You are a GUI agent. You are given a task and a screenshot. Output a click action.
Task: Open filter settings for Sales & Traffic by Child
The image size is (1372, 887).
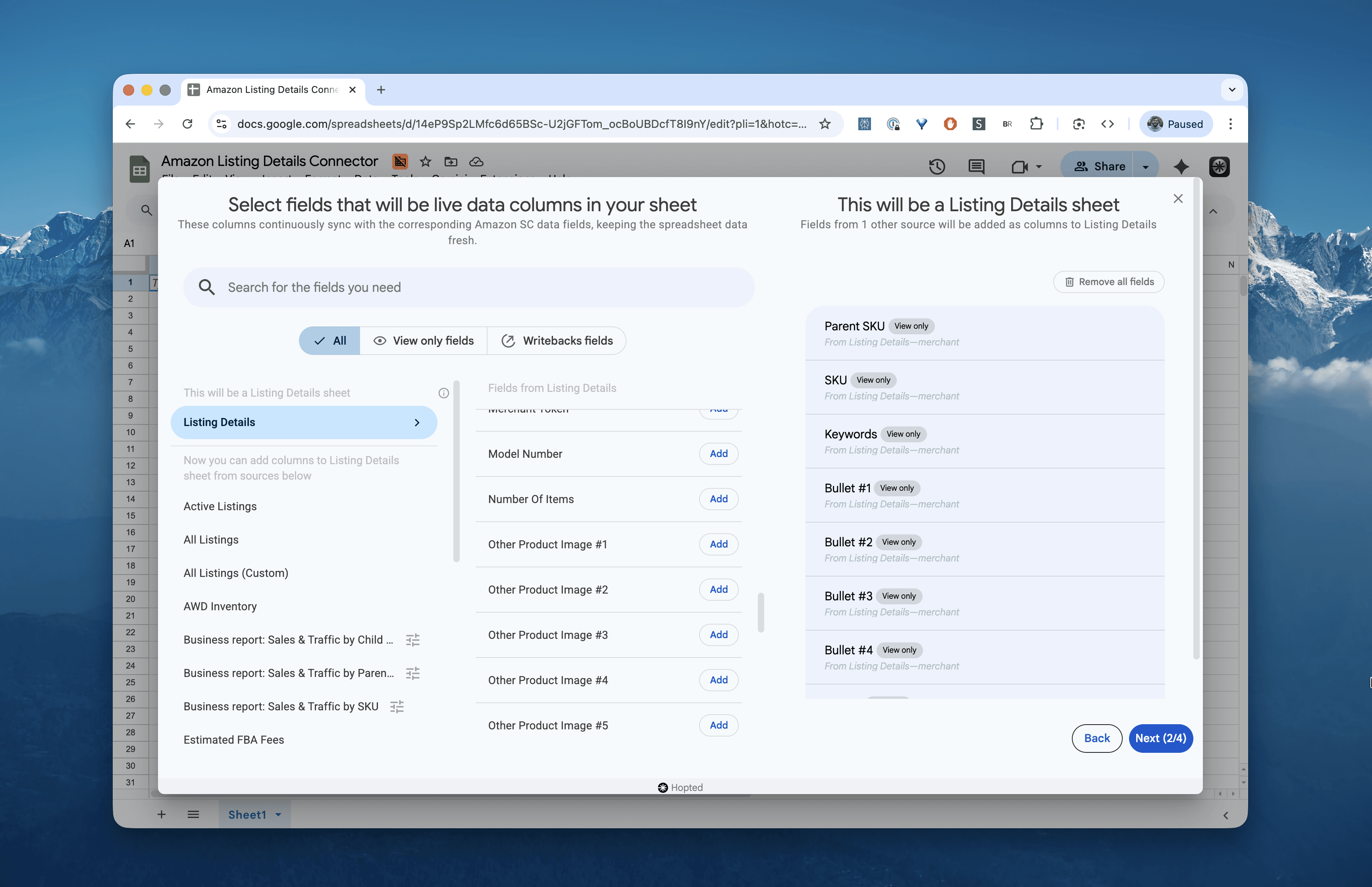(x=413, y=640)
